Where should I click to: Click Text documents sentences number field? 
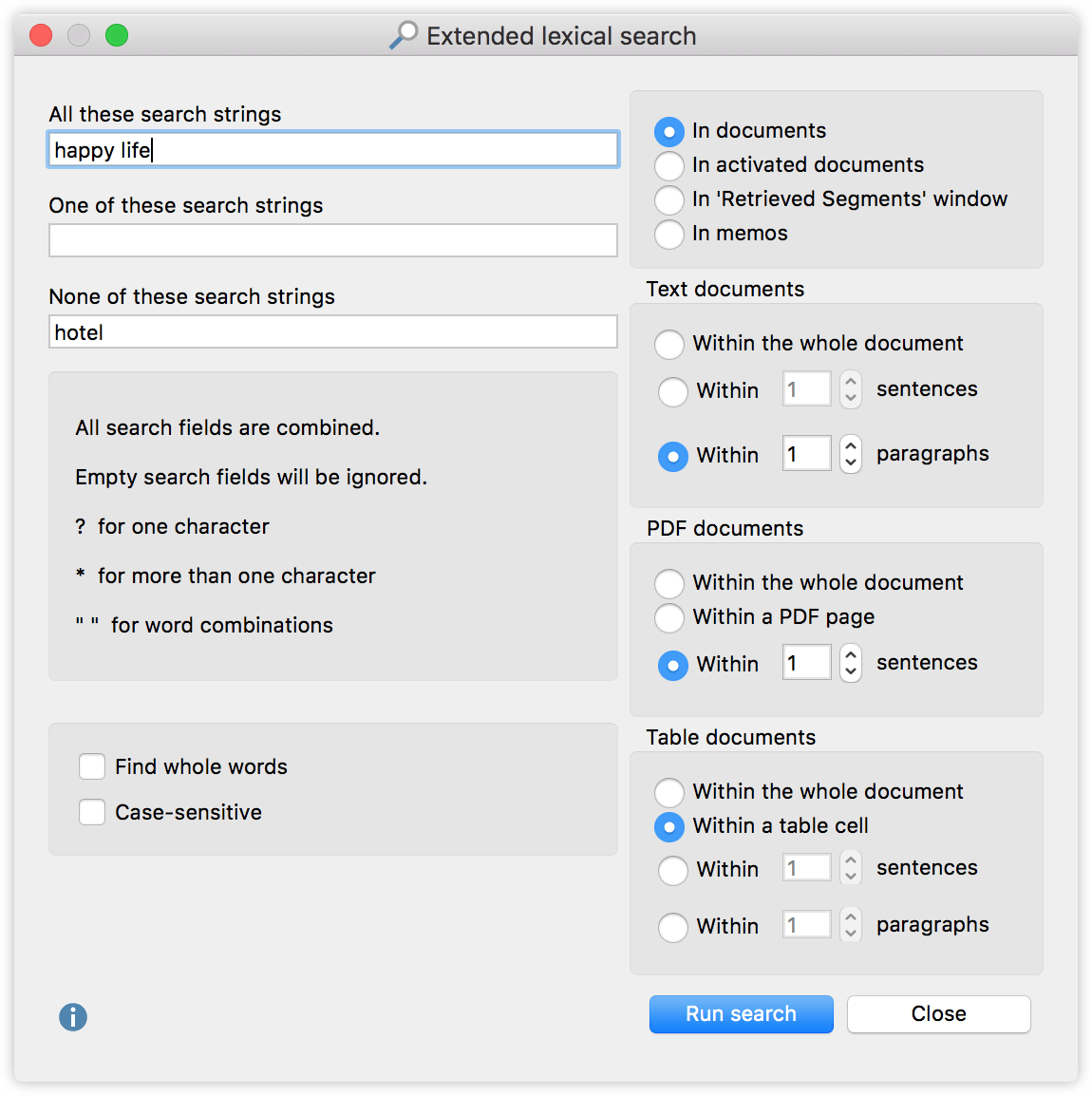pyautogui.click(x=807, y=388)
